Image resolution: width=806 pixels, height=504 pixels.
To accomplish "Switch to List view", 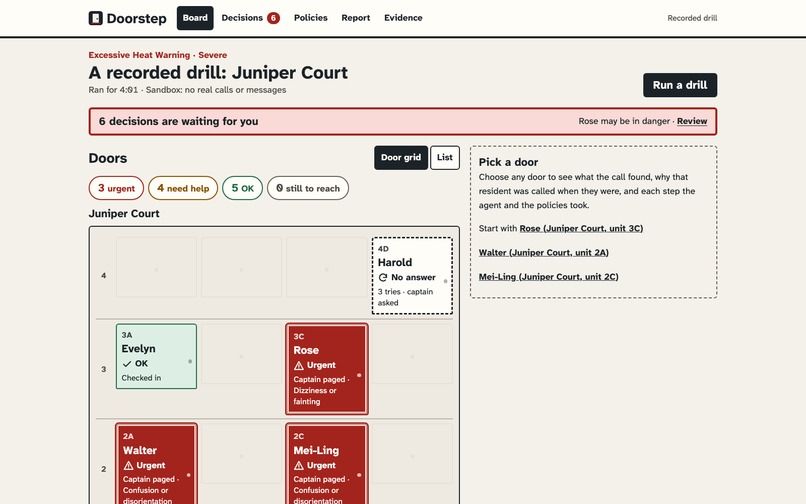I will (445, 157).
